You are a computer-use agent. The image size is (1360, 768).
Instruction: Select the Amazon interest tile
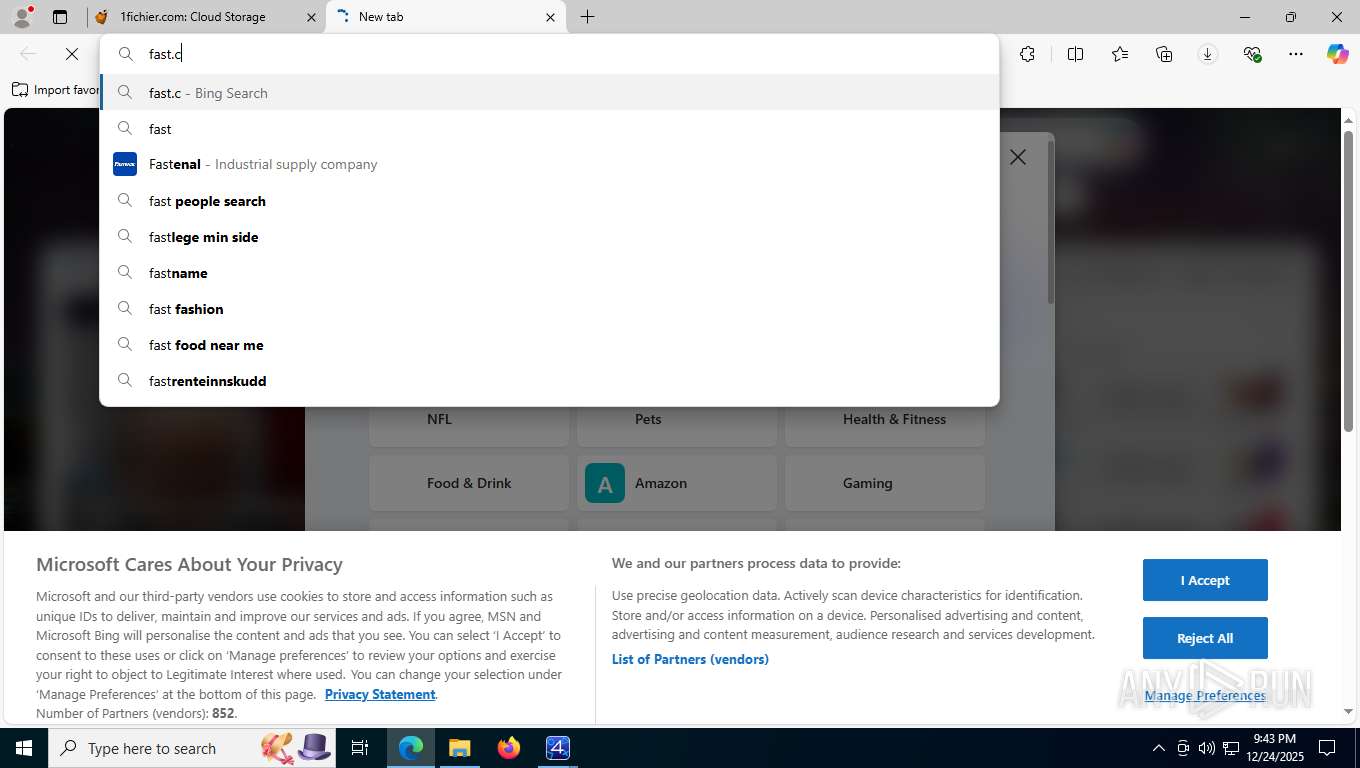[677, 483]
